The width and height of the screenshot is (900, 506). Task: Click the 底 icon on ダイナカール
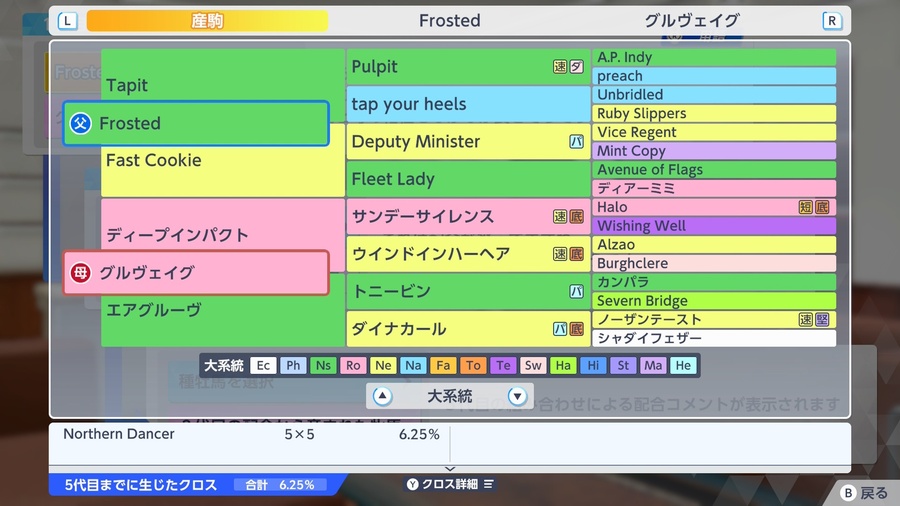[x=576, y=329]
